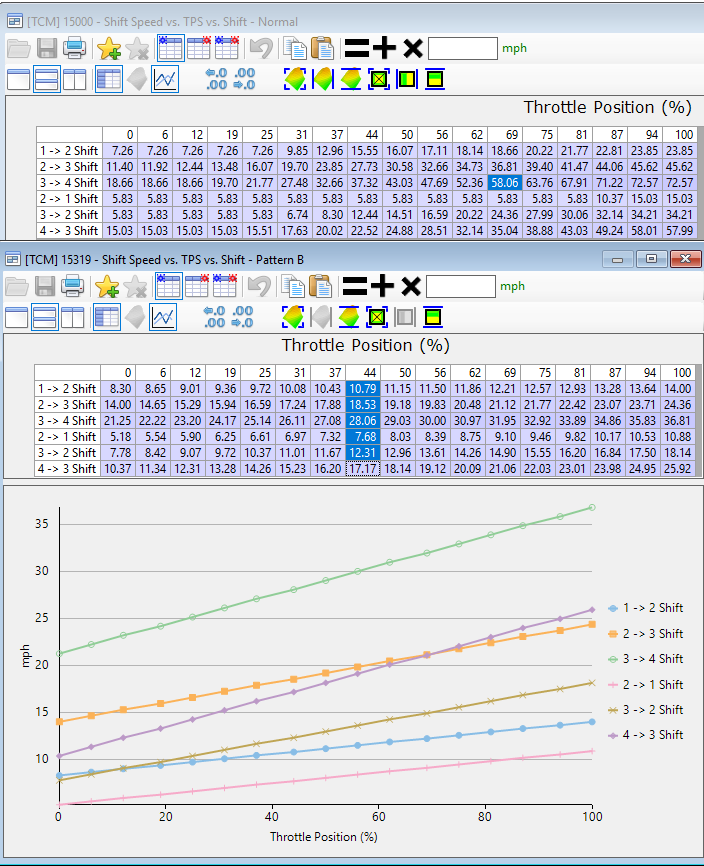Click the '4 -> 3 Shift' row header in the Pattern B table
The width and height of the screenshot is (704, 866).
[x=67, y=469]
